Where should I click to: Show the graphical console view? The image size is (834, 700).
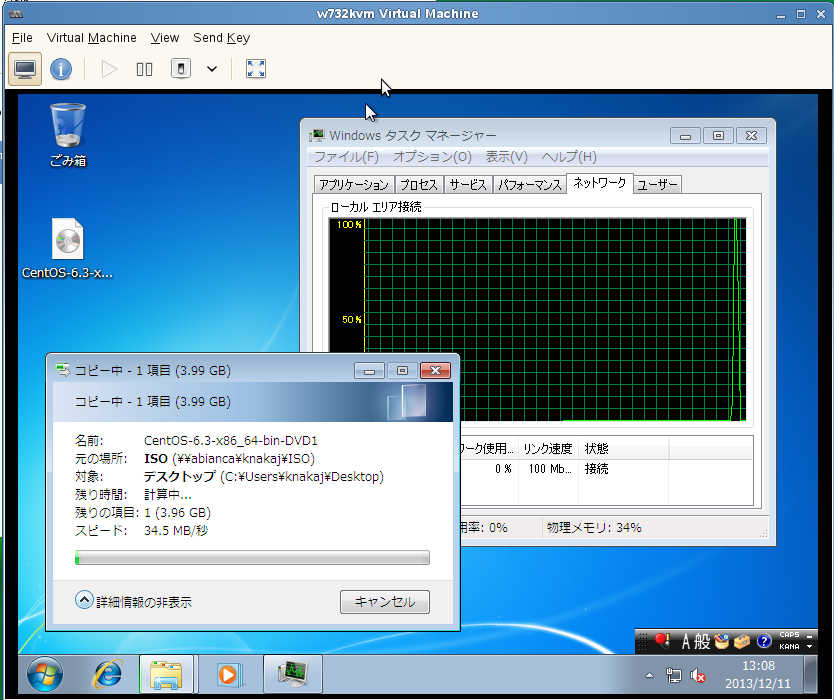click(25, 69)
